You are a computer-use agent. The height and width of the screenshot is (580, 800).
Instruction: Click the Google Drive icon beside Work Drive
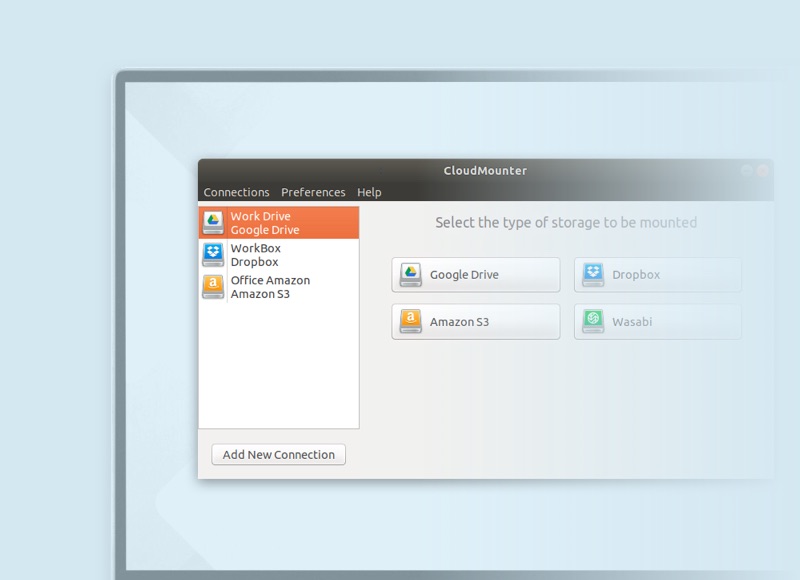point(213,222)
